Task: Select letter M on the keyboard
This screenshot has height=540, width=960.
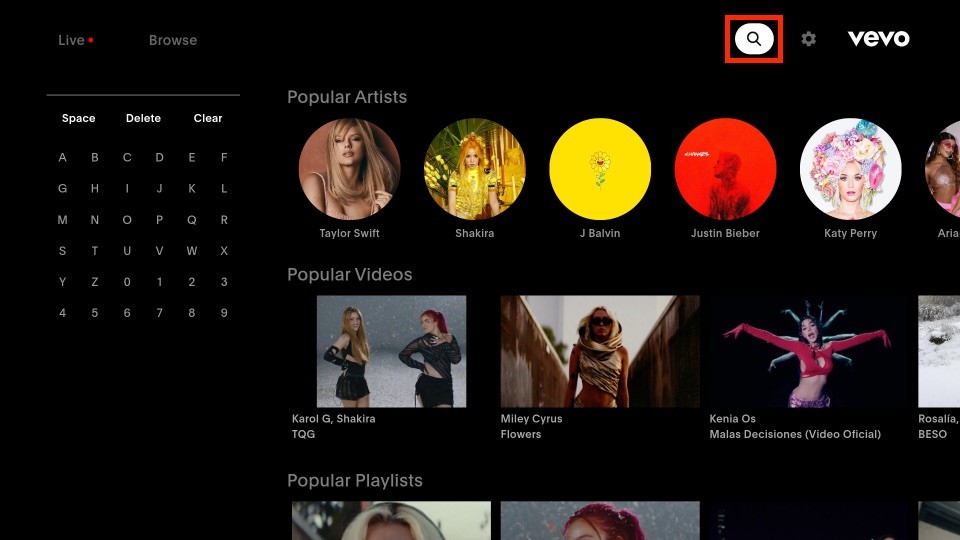Action: point(62,220)
